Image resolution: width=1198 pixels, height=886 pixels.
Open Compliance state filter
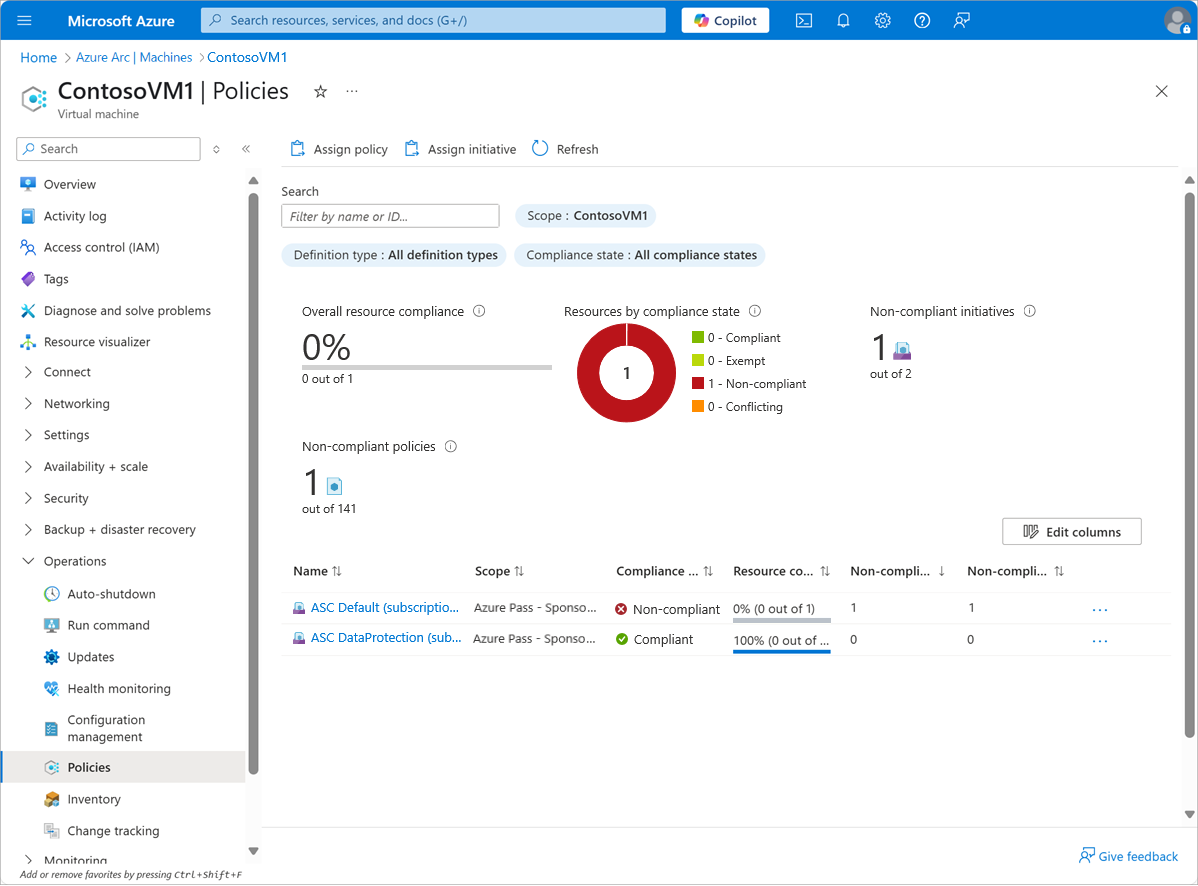(641, 255)
